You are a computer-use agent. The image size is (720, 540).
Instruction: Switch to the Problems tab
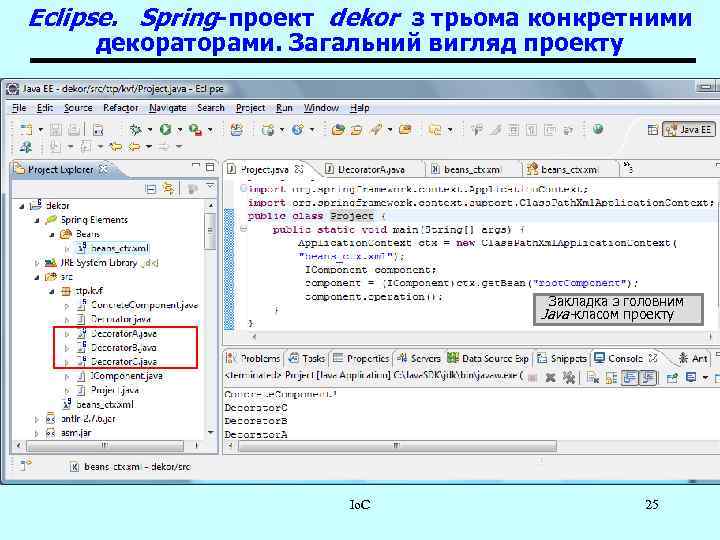(x=254, y=358)
